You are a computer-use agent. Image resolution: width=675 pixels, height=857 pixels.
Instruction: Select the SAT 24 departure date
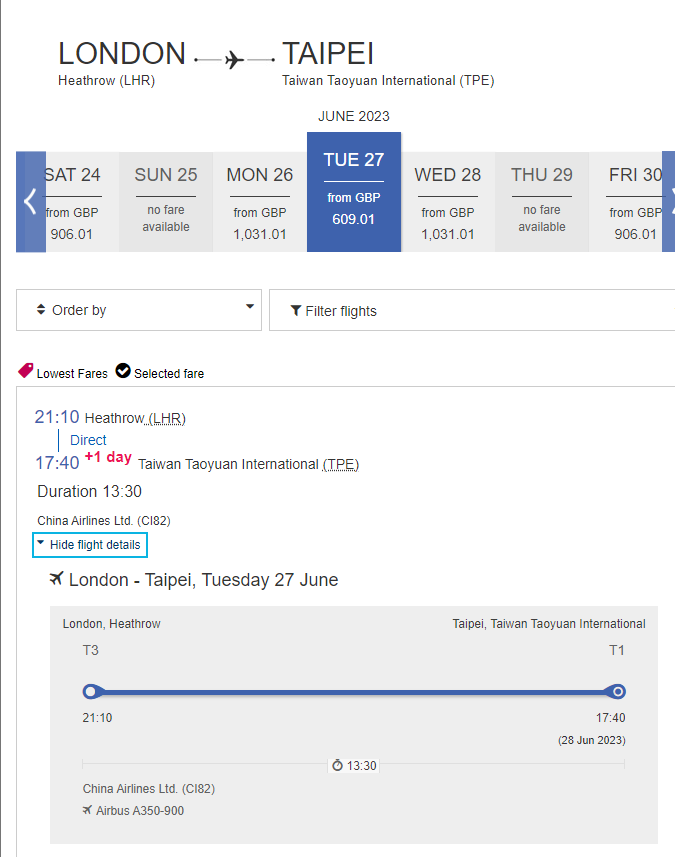[71, 200]
